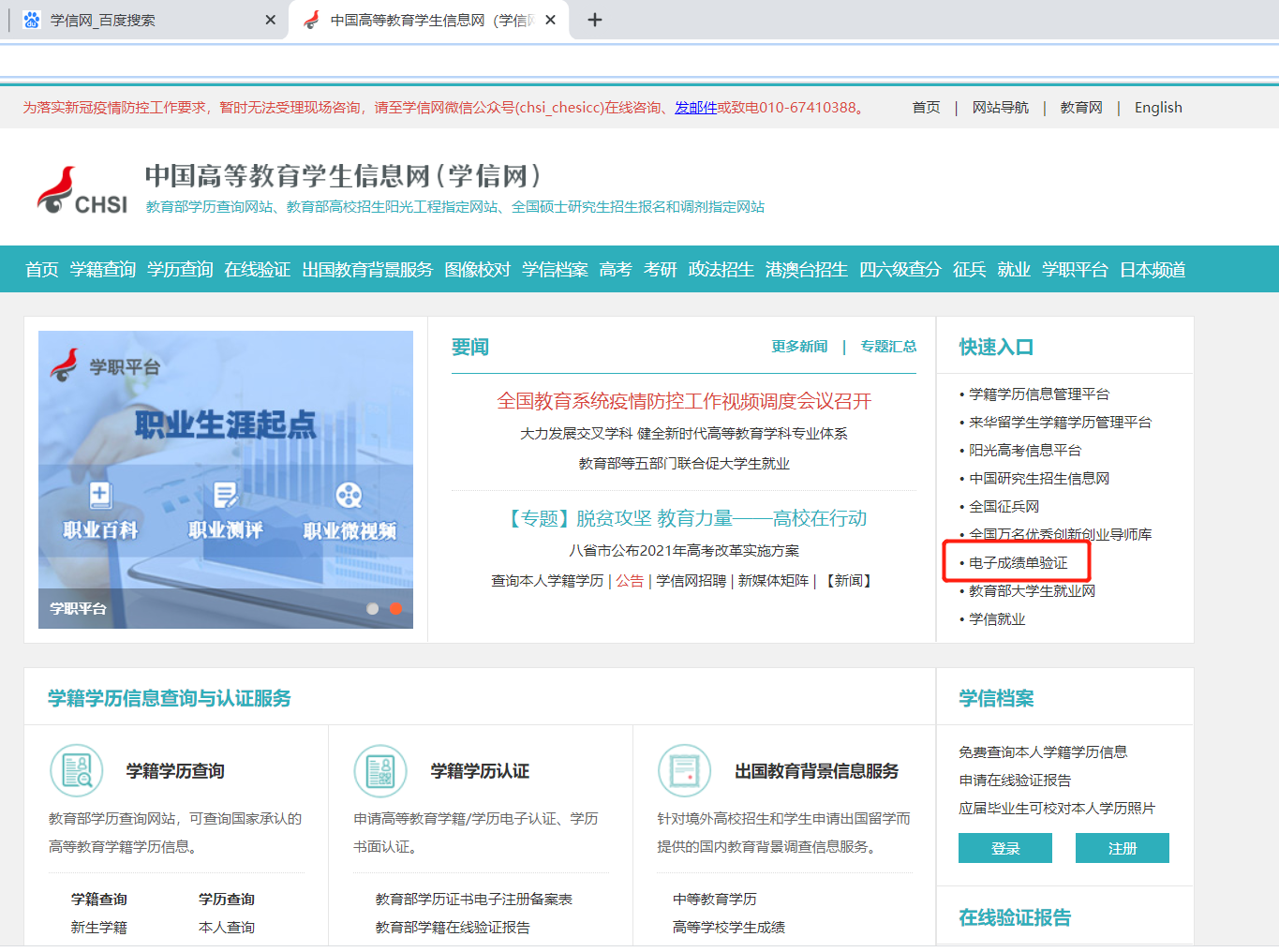The width and height of the screenshot is (1279, 952).
Task: Open 教育部学籍在线验证报告 link
Action: tap(453, 928)
